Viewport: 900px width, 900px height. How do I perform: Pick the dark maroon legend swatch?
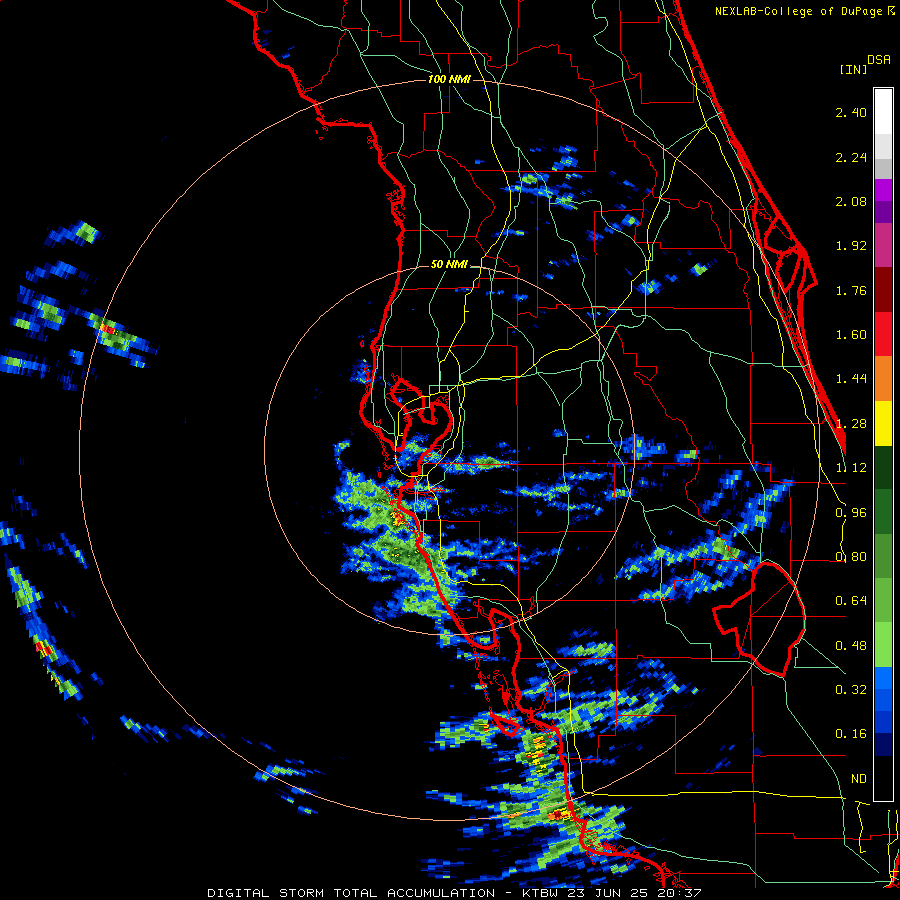(883, 290)
